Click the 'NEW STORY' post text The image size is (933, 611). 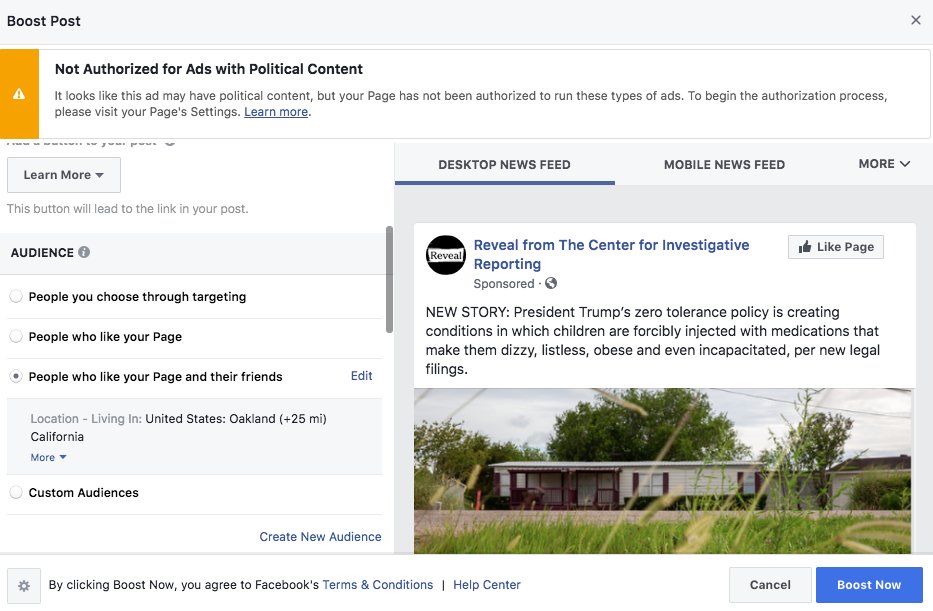coord(653,340)
